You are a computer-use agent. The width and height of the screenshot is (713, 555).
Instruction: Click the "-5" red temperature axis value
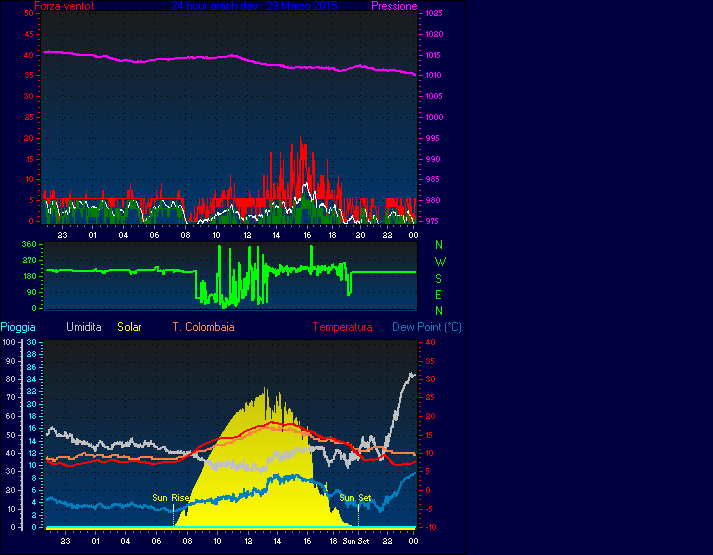click(431, 509)
